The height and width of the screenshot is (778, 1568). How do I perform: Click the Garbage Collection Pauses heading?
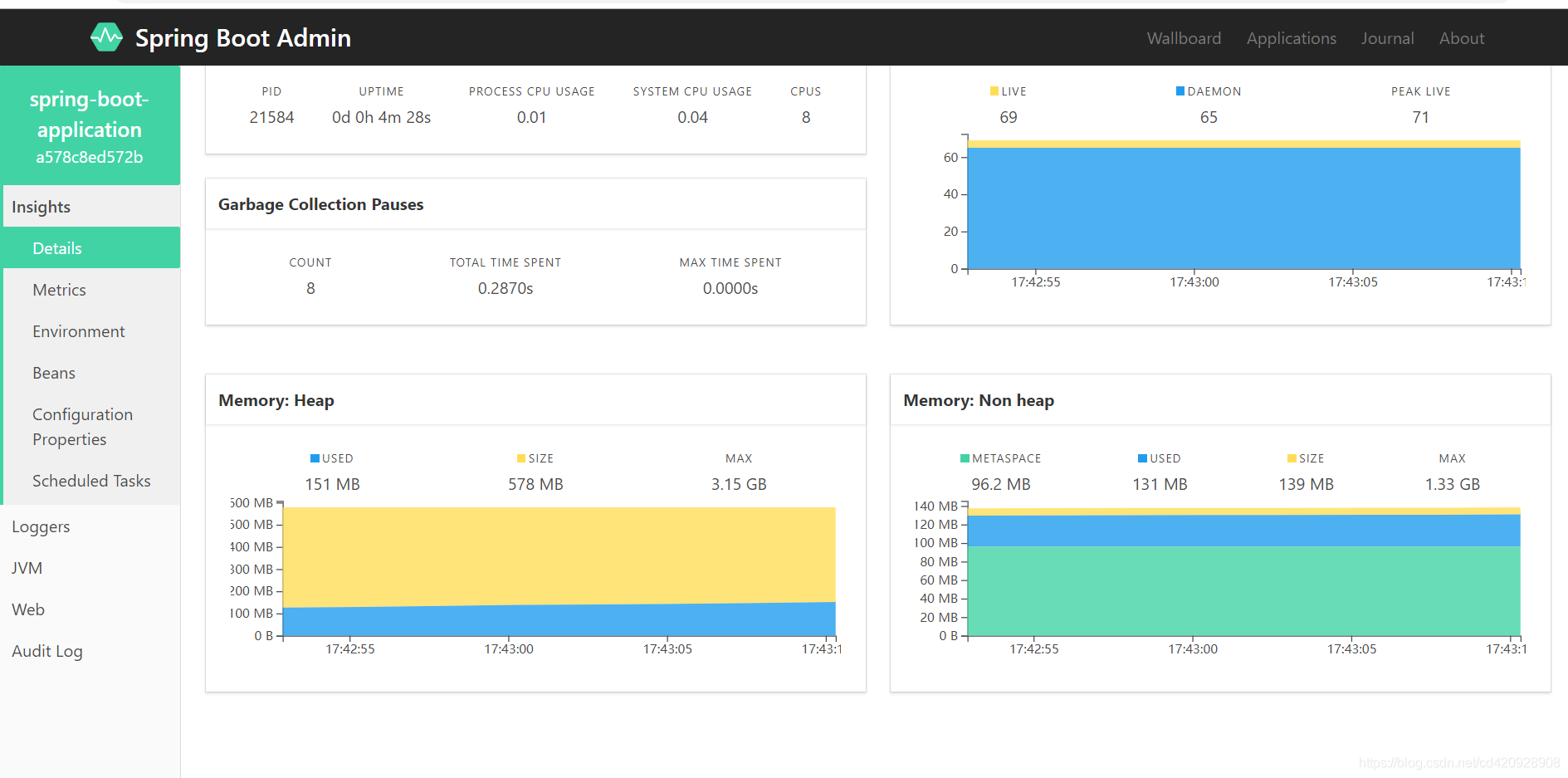click(x=320, y=204)
